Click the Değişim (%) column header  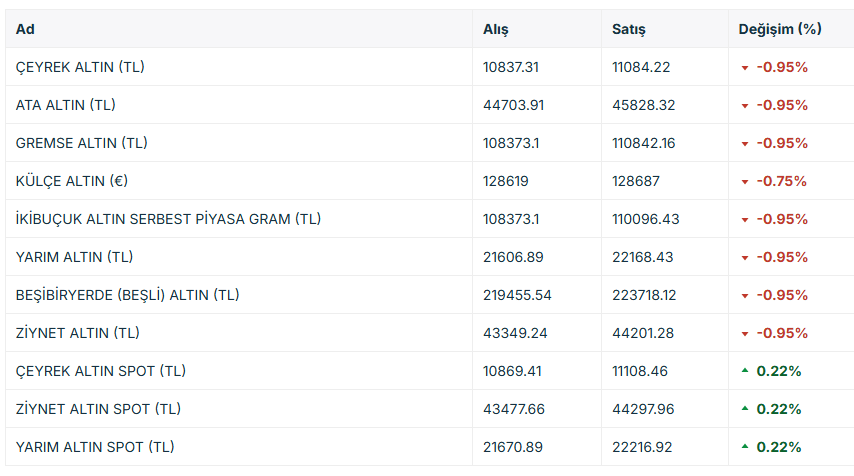click(x=780, y=29)
